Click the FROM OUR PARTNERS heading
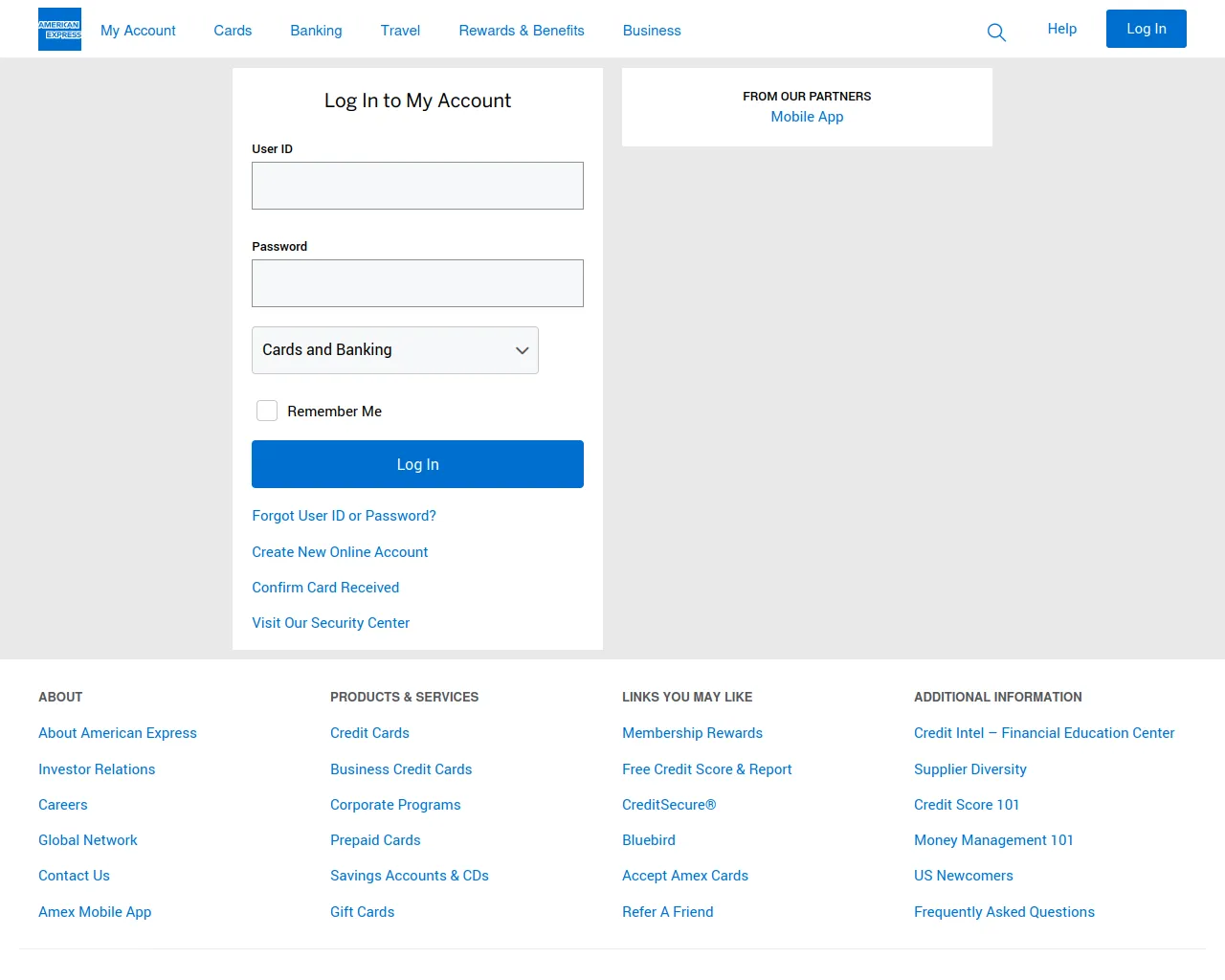Viewport: 1225px width, 980px height. 807,97
